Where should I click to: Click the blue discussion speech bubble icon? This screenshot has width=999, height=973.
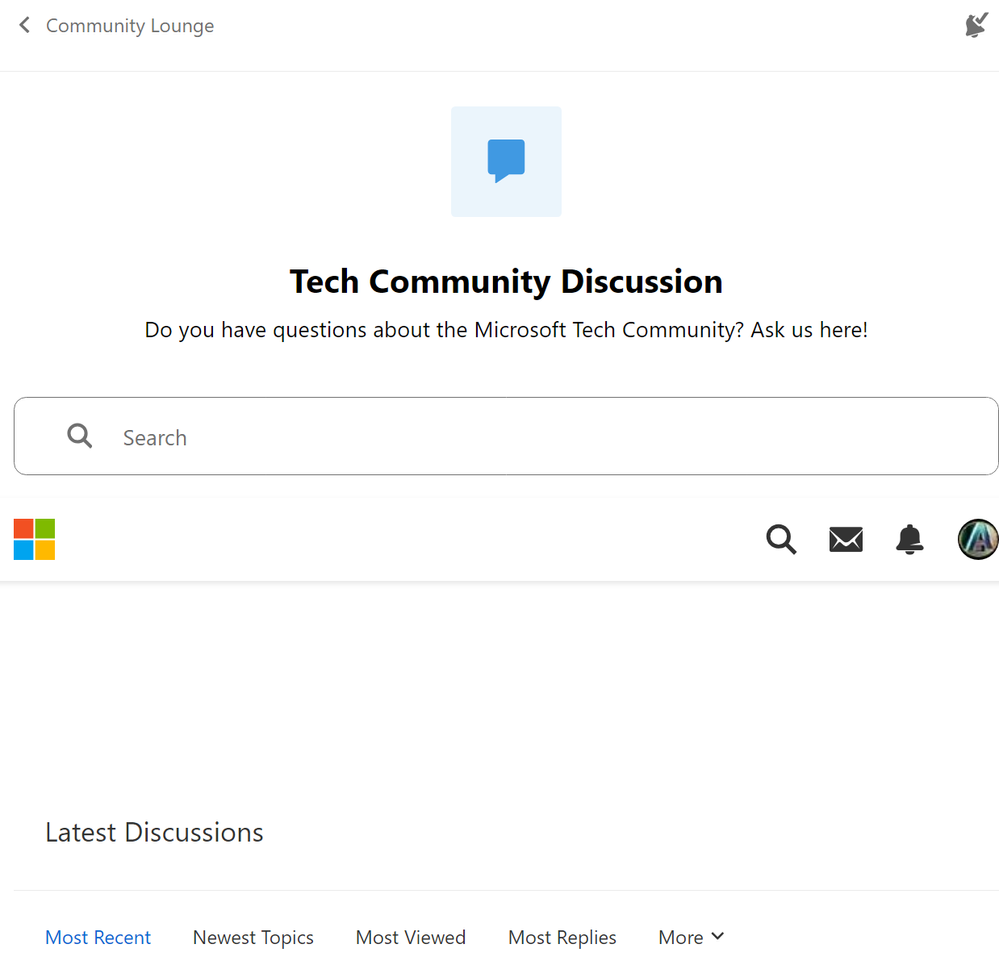click(506, 161)
